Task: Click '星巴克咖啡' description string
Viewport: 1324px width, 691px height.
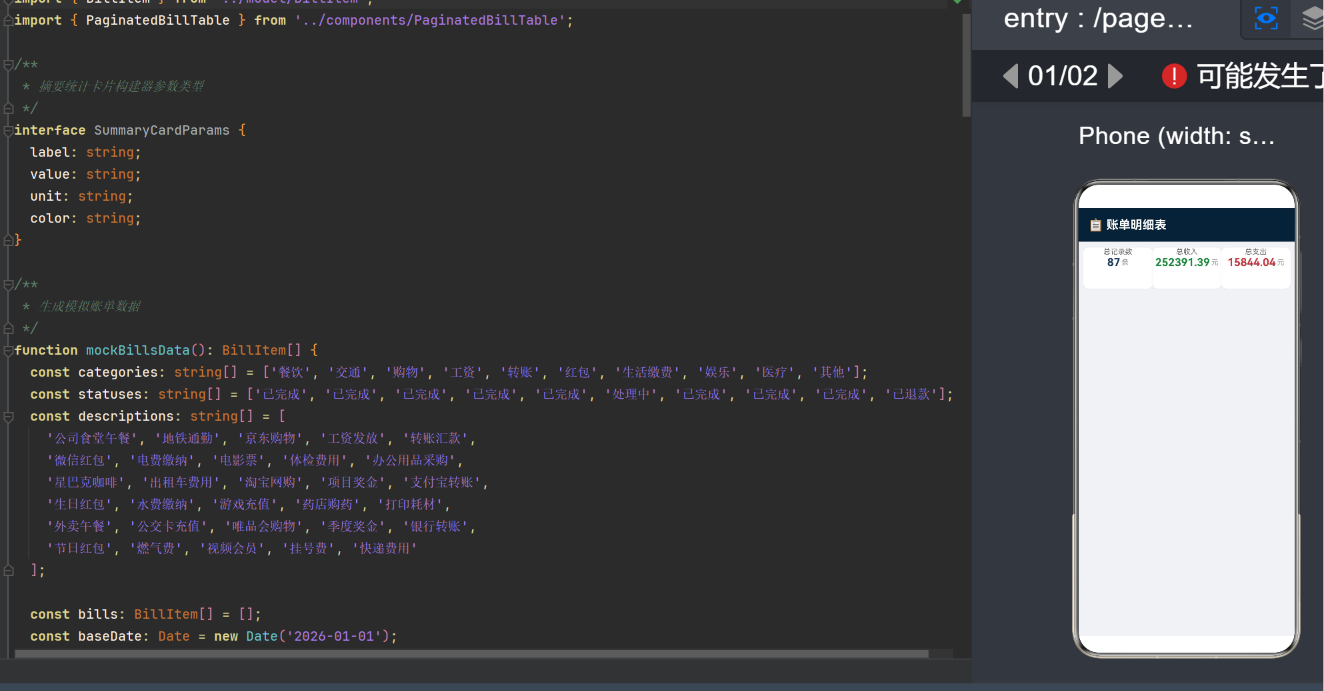Action: tap(87, 482)
